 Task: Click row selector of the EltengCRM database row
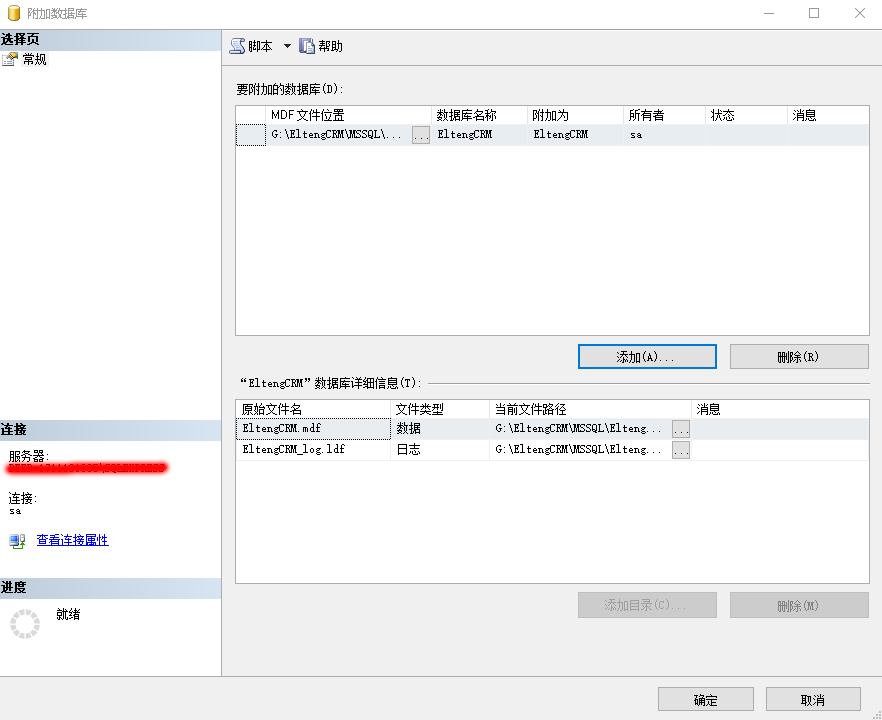[x=250, y=135]
